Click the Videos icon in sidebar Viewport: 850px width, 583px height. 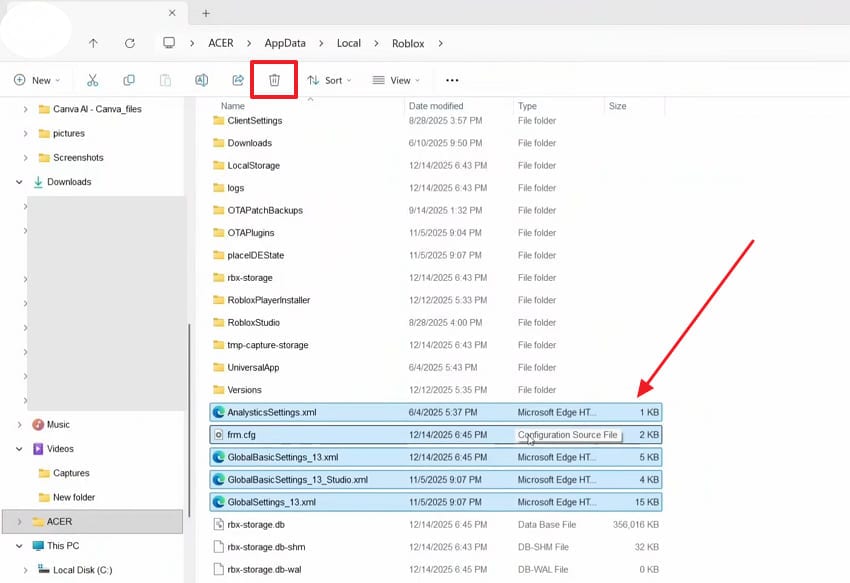pyautogui.click(x=38, y=449)
